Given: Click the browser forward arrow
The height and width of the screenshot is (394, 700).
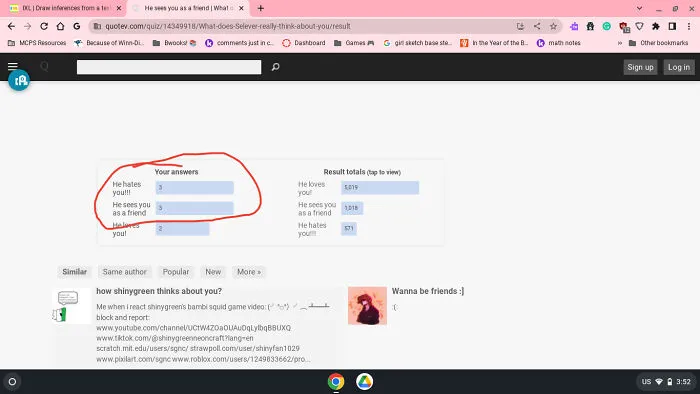Looking at the screenshot, I should coord(28,26).
